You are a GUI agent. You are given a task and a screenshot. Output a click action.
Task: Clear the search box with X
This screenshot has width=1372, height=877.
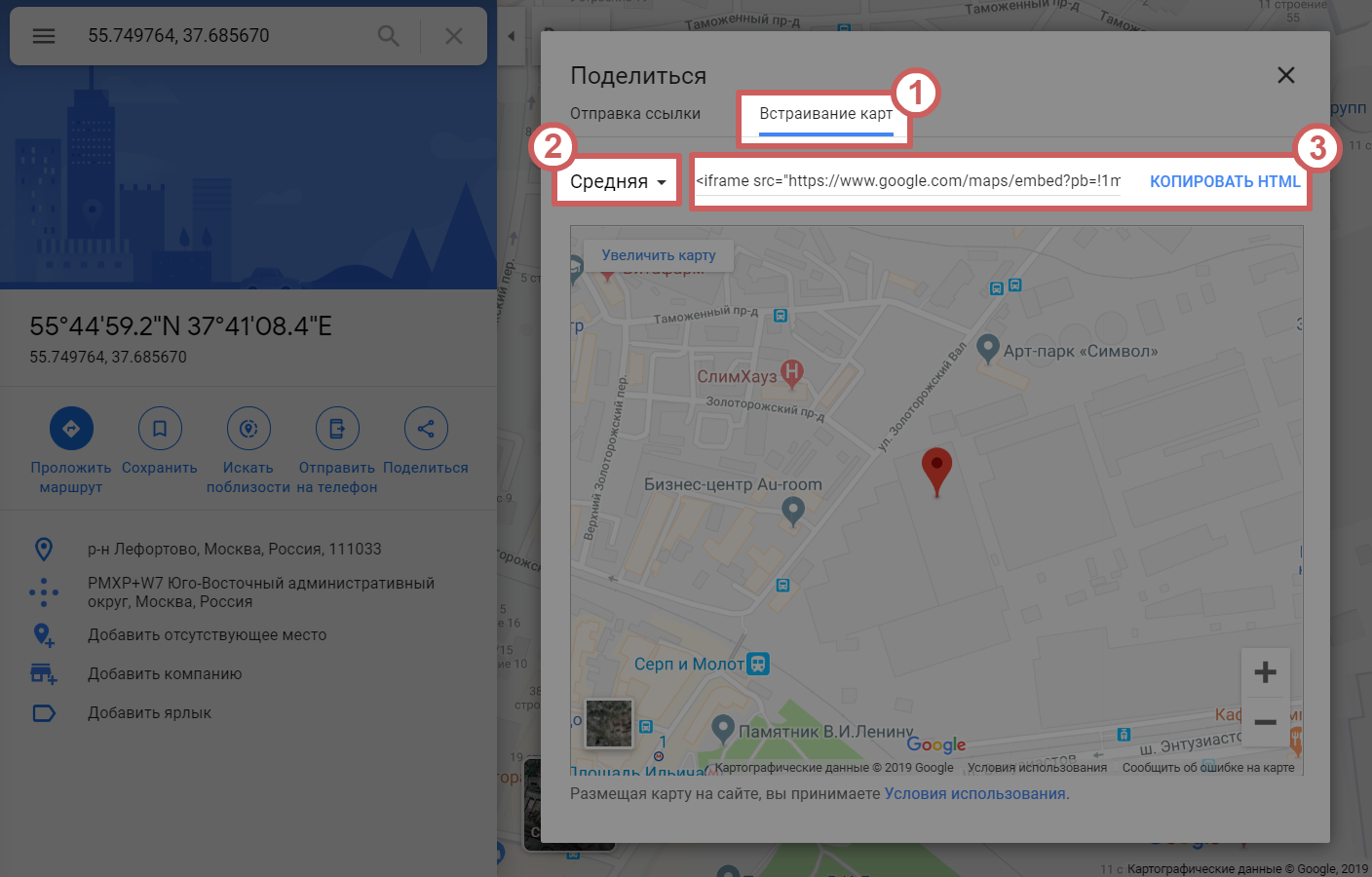453,36
